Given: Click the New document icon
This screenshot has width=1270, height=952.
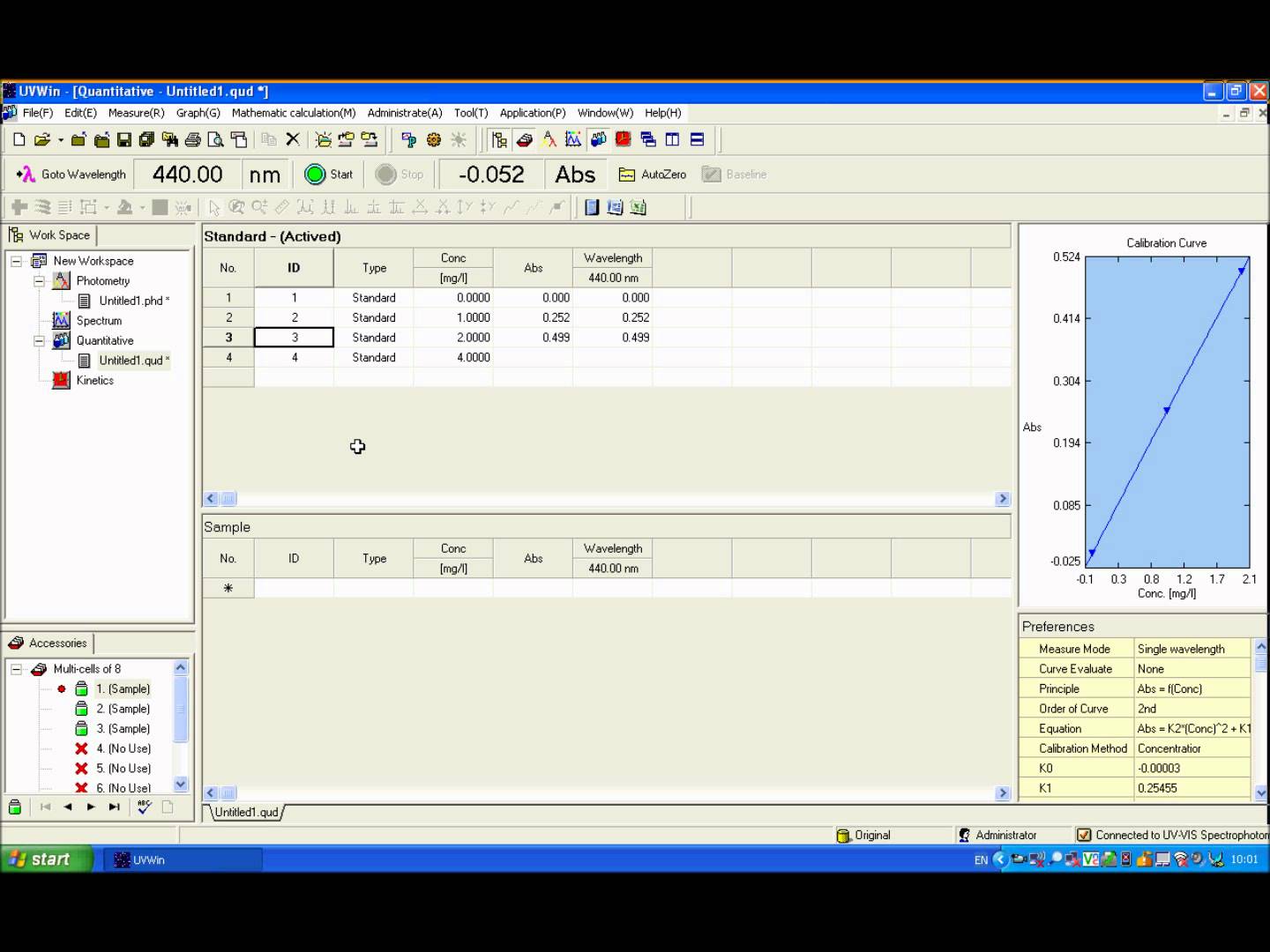Looking at the screenshot, I should click(19, 139).
